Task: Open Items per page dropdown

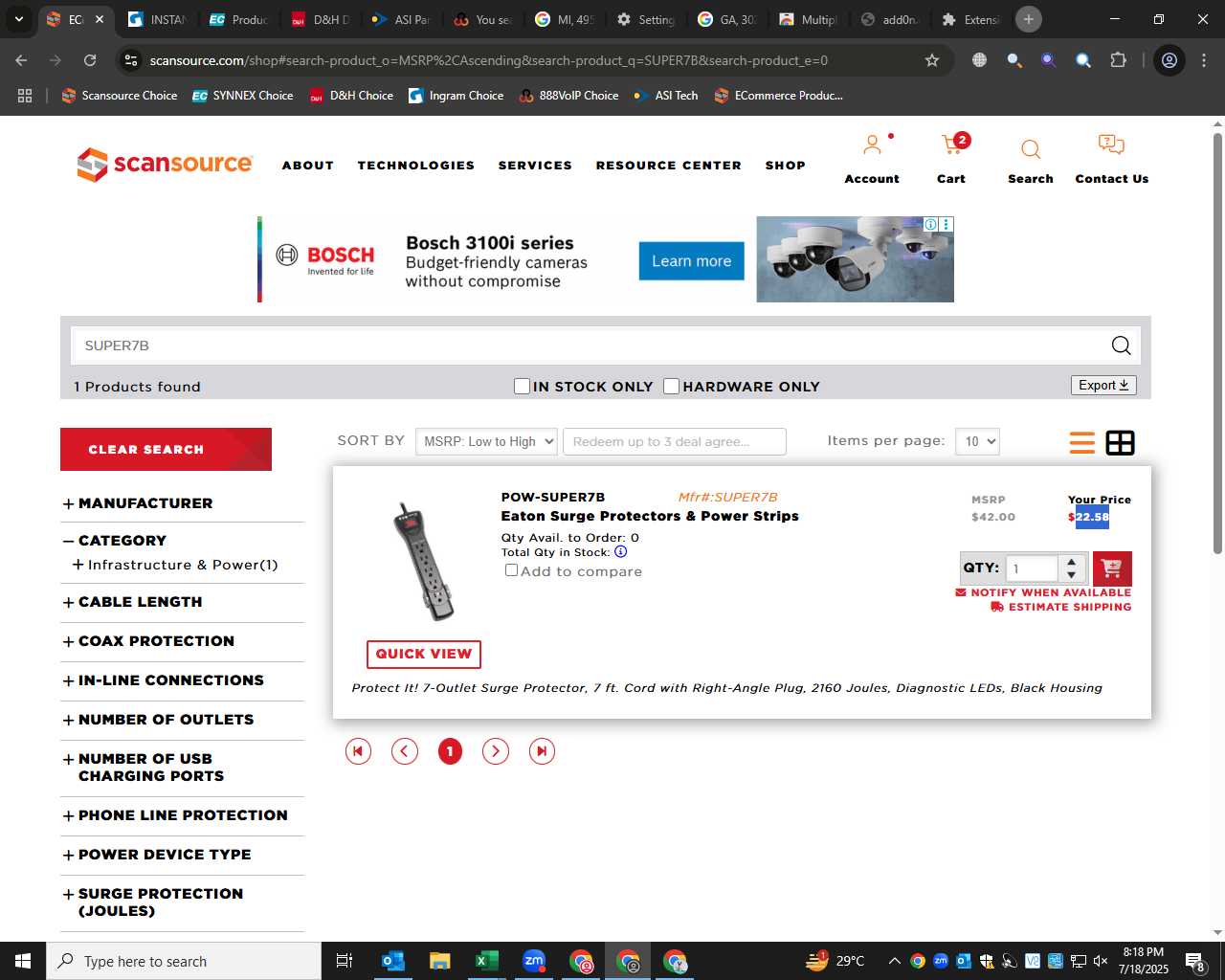Action: coord(977,441)
